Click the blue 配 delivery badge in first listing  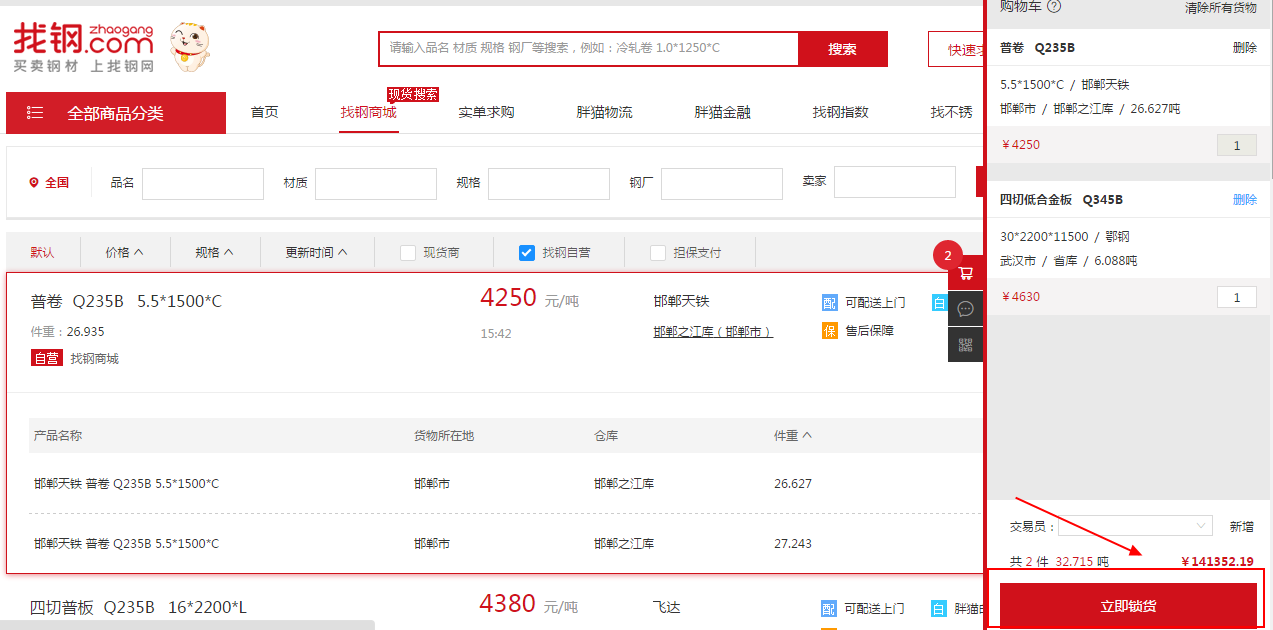(x=829, y=302)
